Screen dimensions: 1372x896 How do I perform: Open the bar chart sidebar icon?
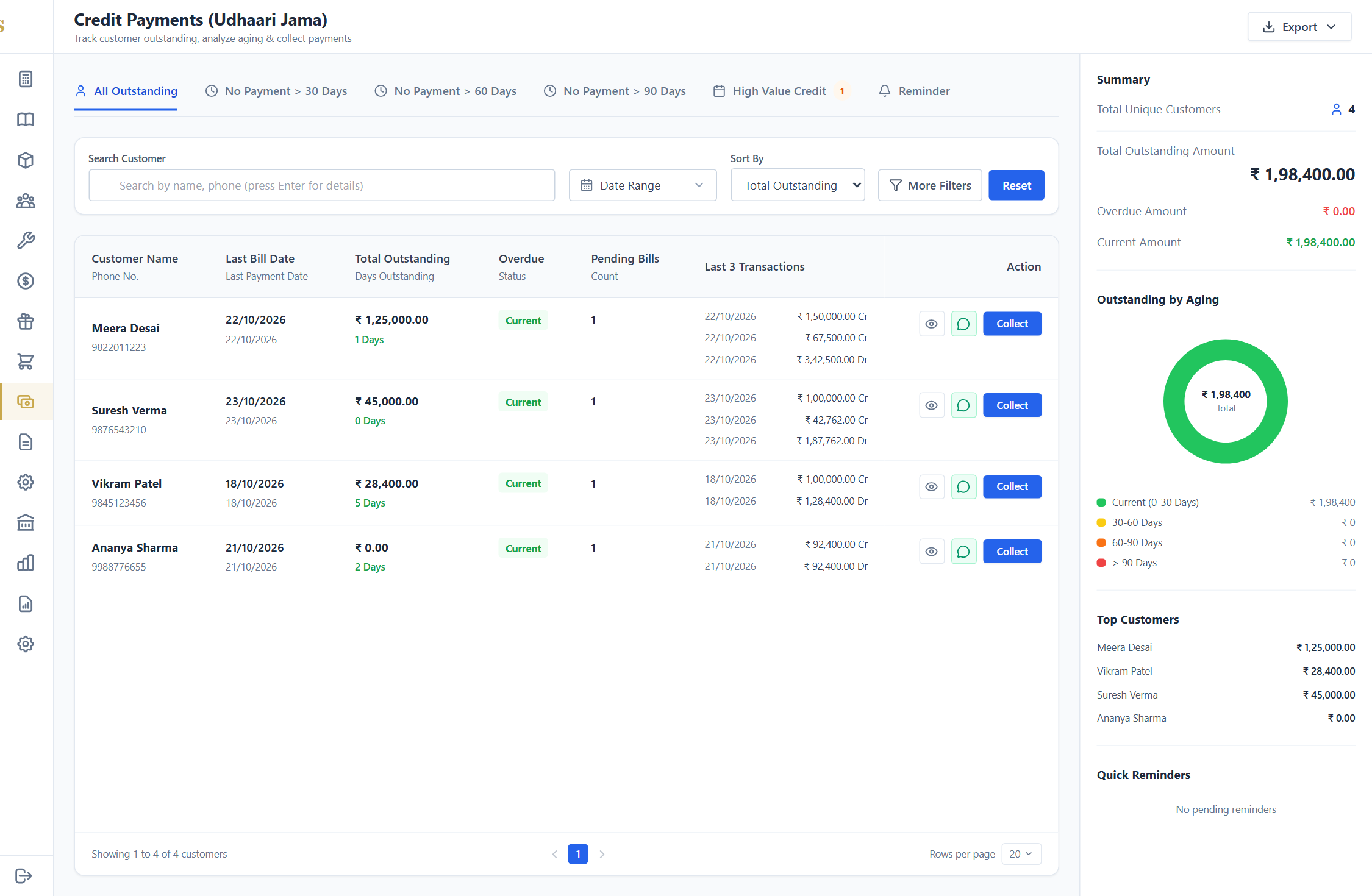tap(26, 563)
